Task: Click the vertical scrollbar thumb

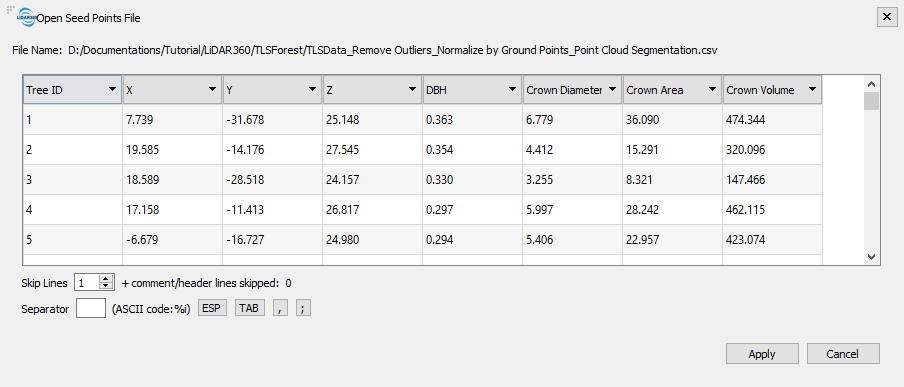Action: coord(872,101)
